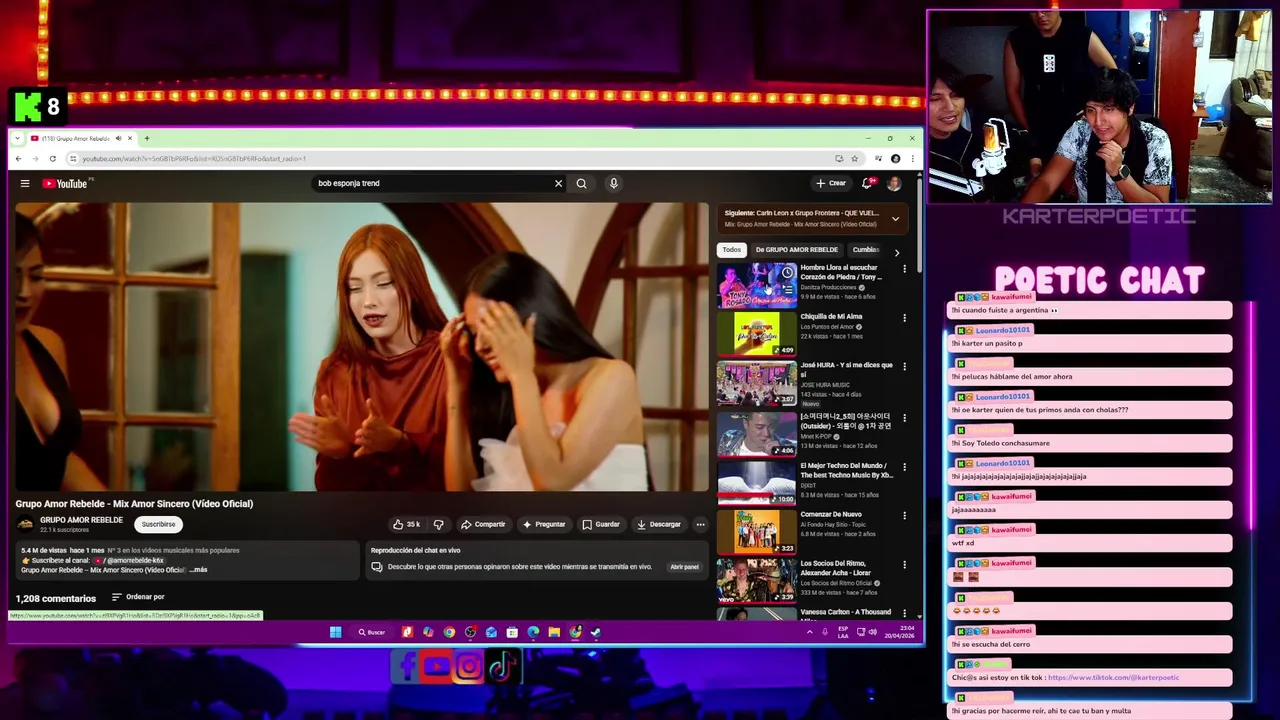Open the GRUPO AMOR REBELDE channel avatar
The height and width of the screenshot is (720, 1280).
tap(25, 524)
